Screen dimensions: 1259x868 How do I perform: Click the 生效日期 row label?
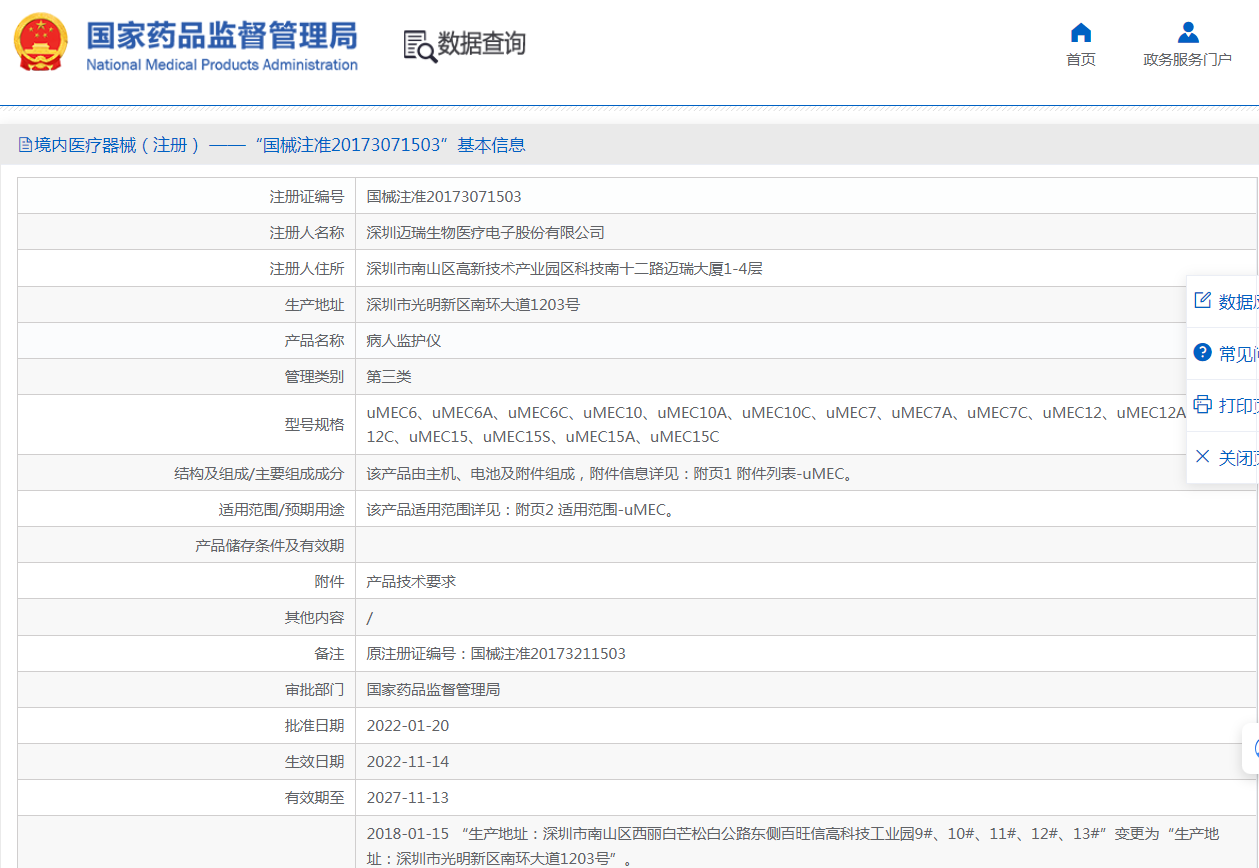(x=314, y=762)
